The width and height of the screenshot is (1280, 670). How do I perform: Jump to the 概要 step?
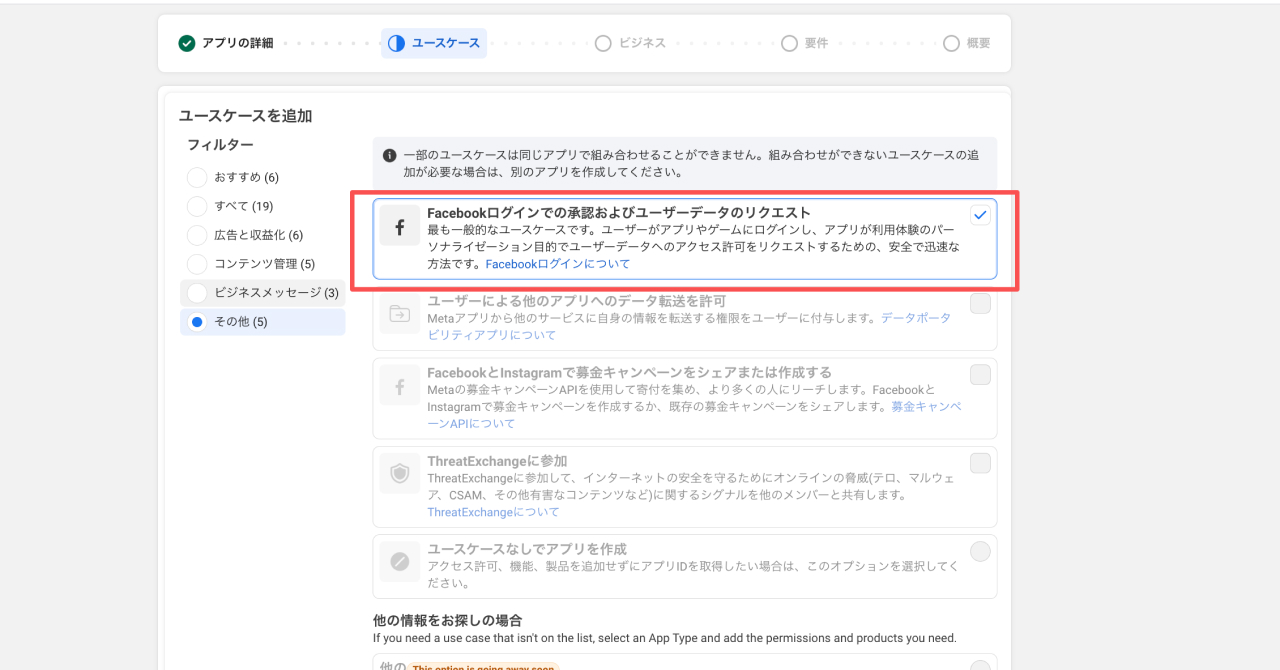[x=967, y=43]
